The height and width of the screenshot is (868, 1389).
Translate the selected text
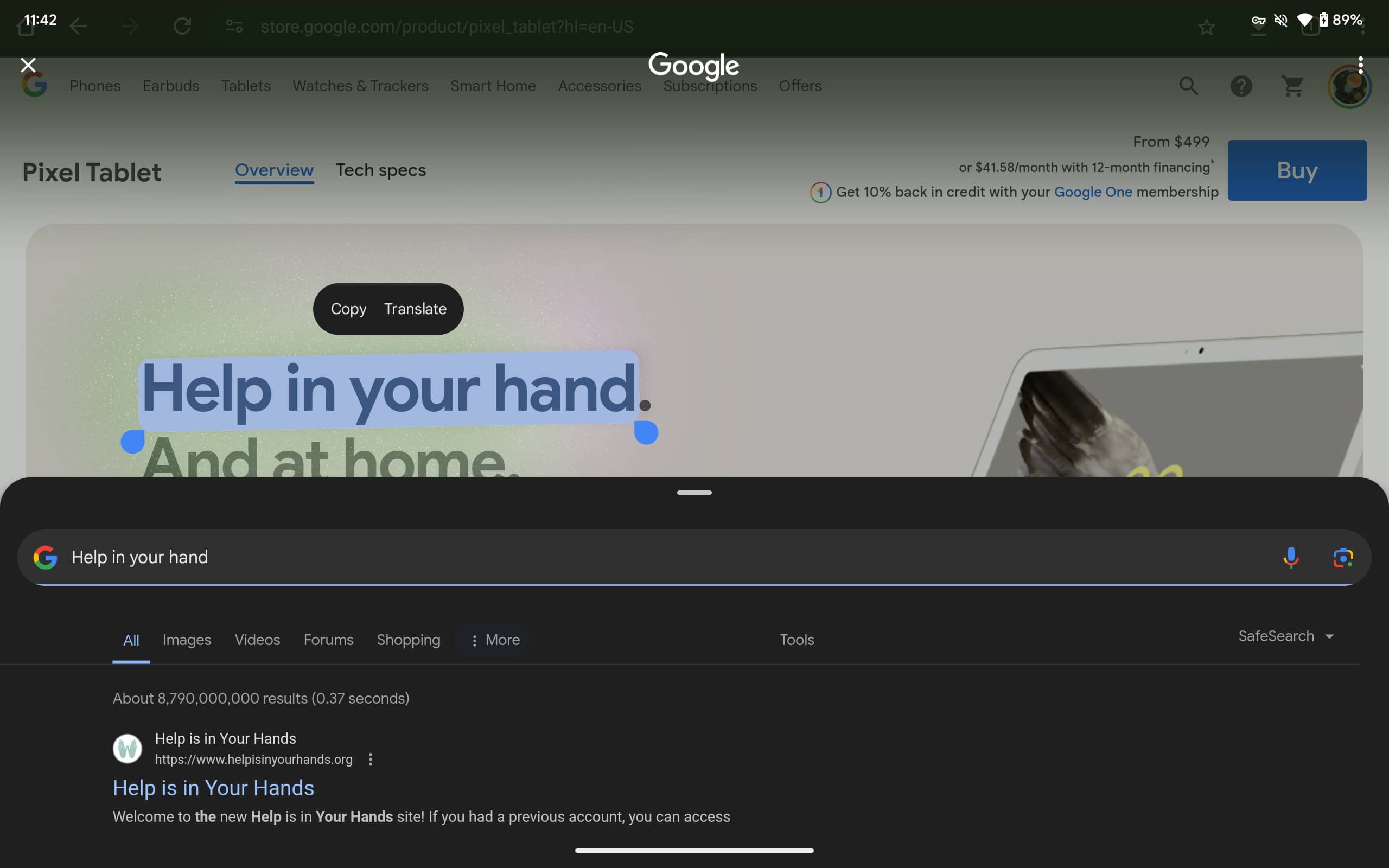[415, 308]
